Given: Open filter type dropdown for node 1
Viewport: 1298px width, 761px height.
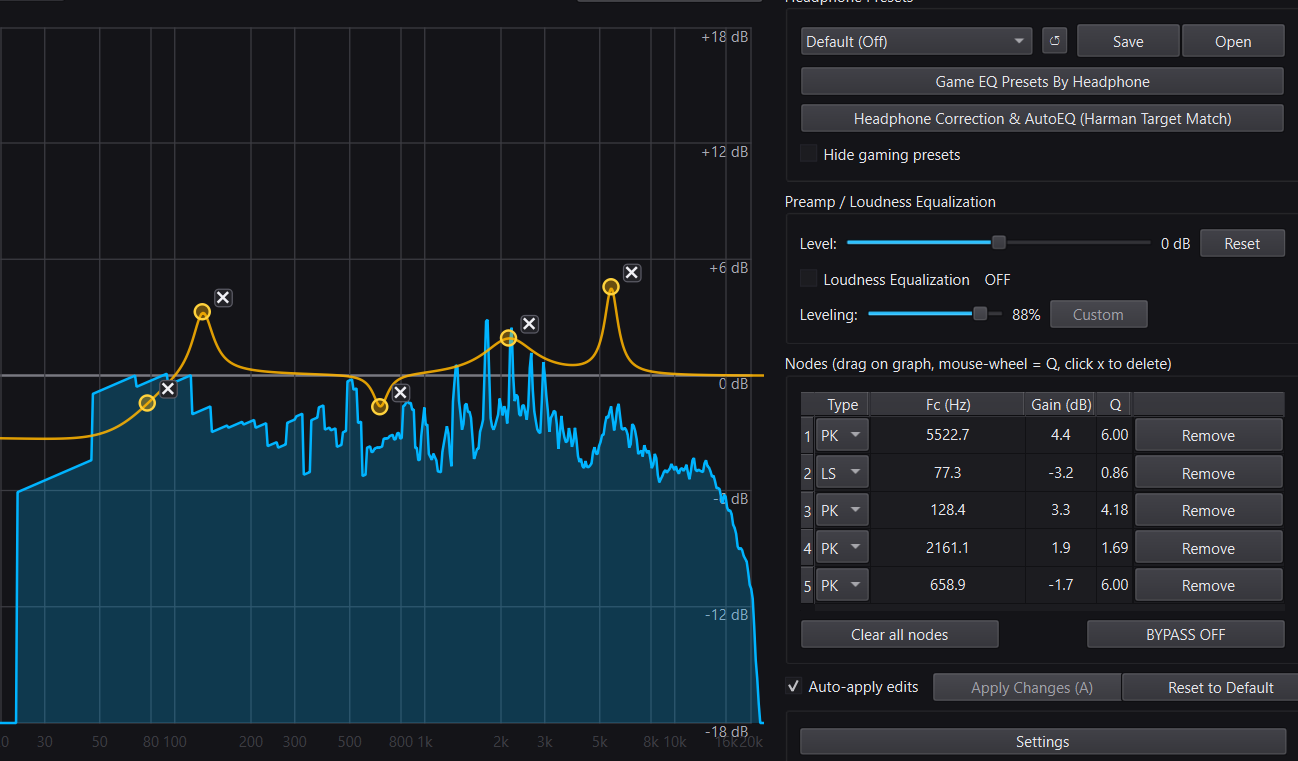Looking at the screenshot, I should (x=842, y=435).
